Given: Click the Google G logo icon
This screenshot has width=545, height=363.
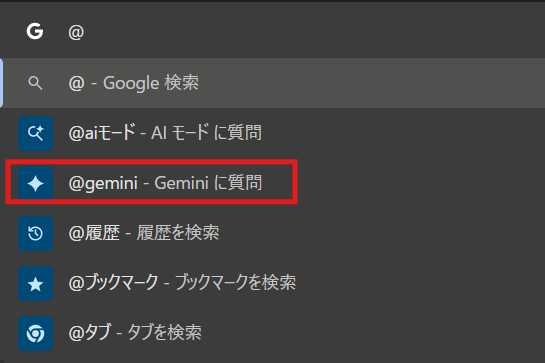Looking at the screenshot, I should [35, 31].
